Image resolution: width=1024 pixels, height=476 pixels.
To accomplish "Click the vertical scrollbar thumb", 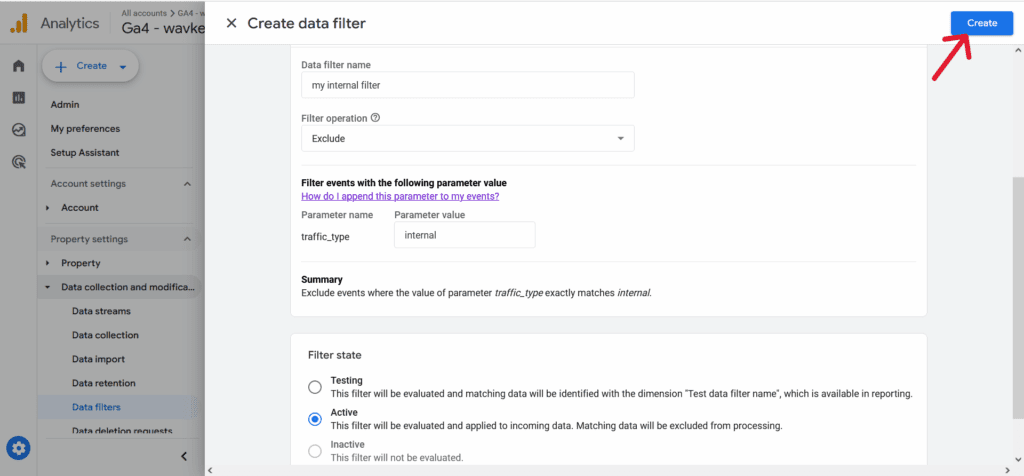I will (1018, 298).
